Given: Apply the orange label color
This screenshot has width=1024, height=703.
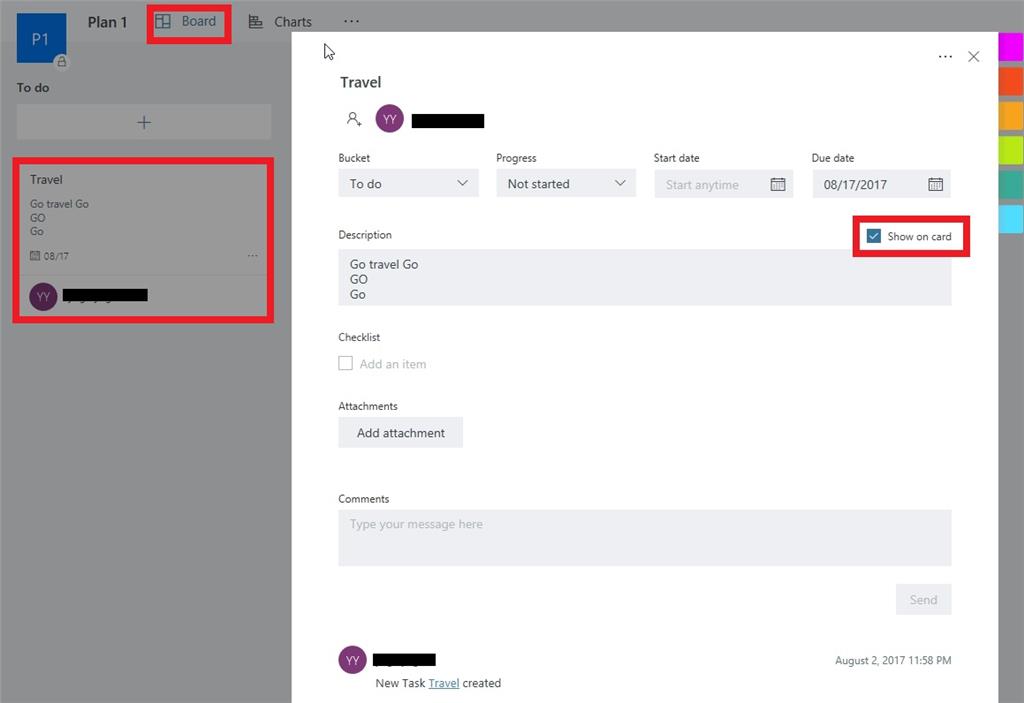Looking at the screenshot, I should [1011, 116].
